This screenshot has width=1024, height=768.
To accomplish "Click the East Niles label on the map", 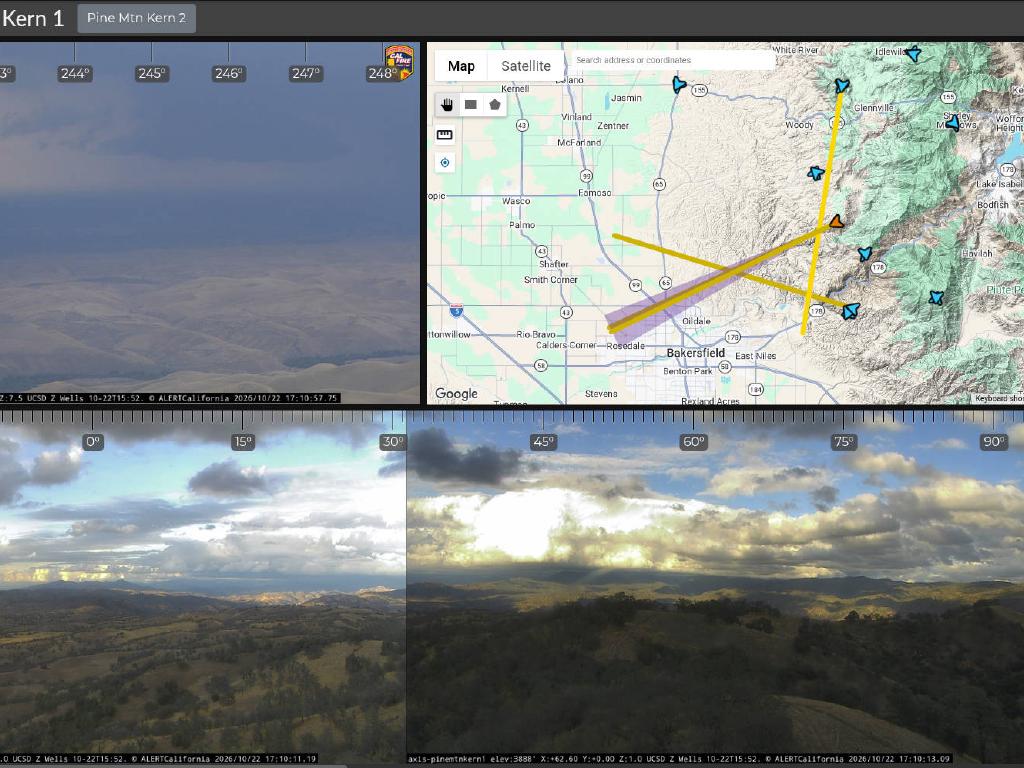I will [756, 355].
